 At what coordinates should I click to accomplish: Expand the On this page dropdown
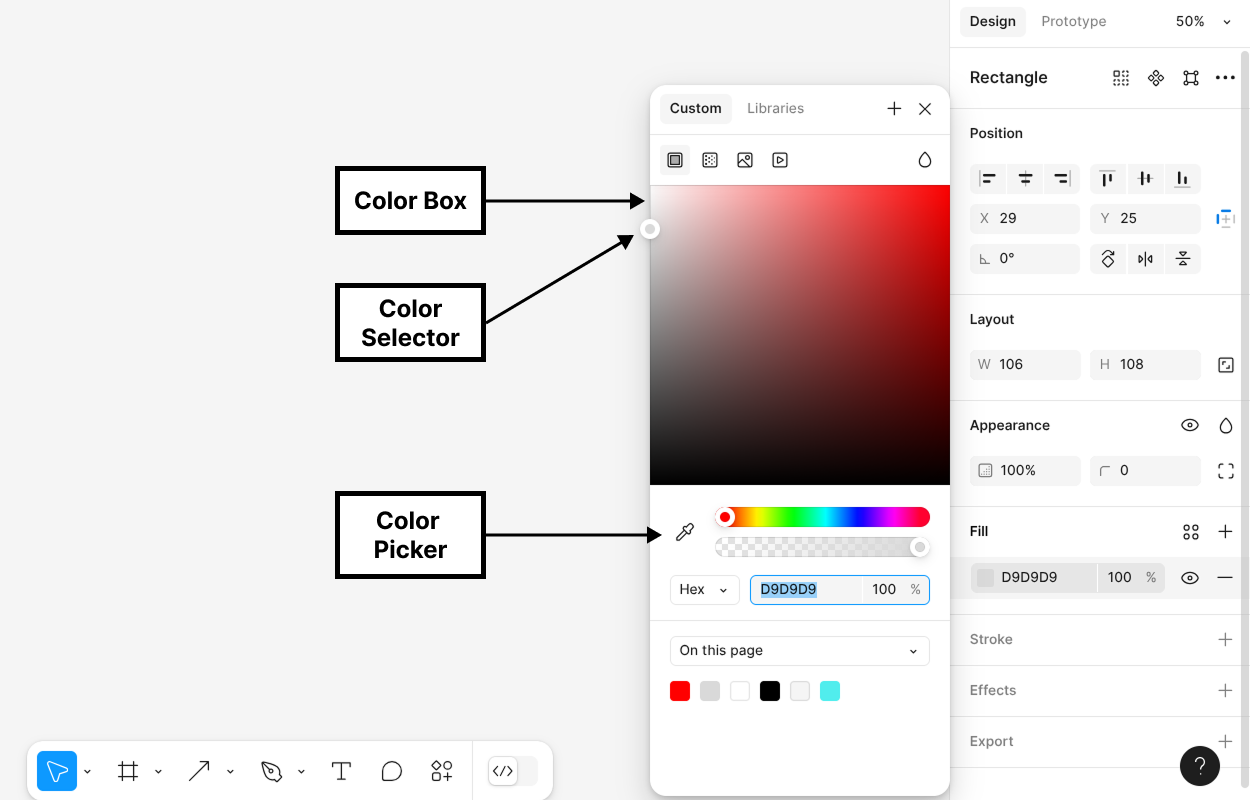point(799,651)
